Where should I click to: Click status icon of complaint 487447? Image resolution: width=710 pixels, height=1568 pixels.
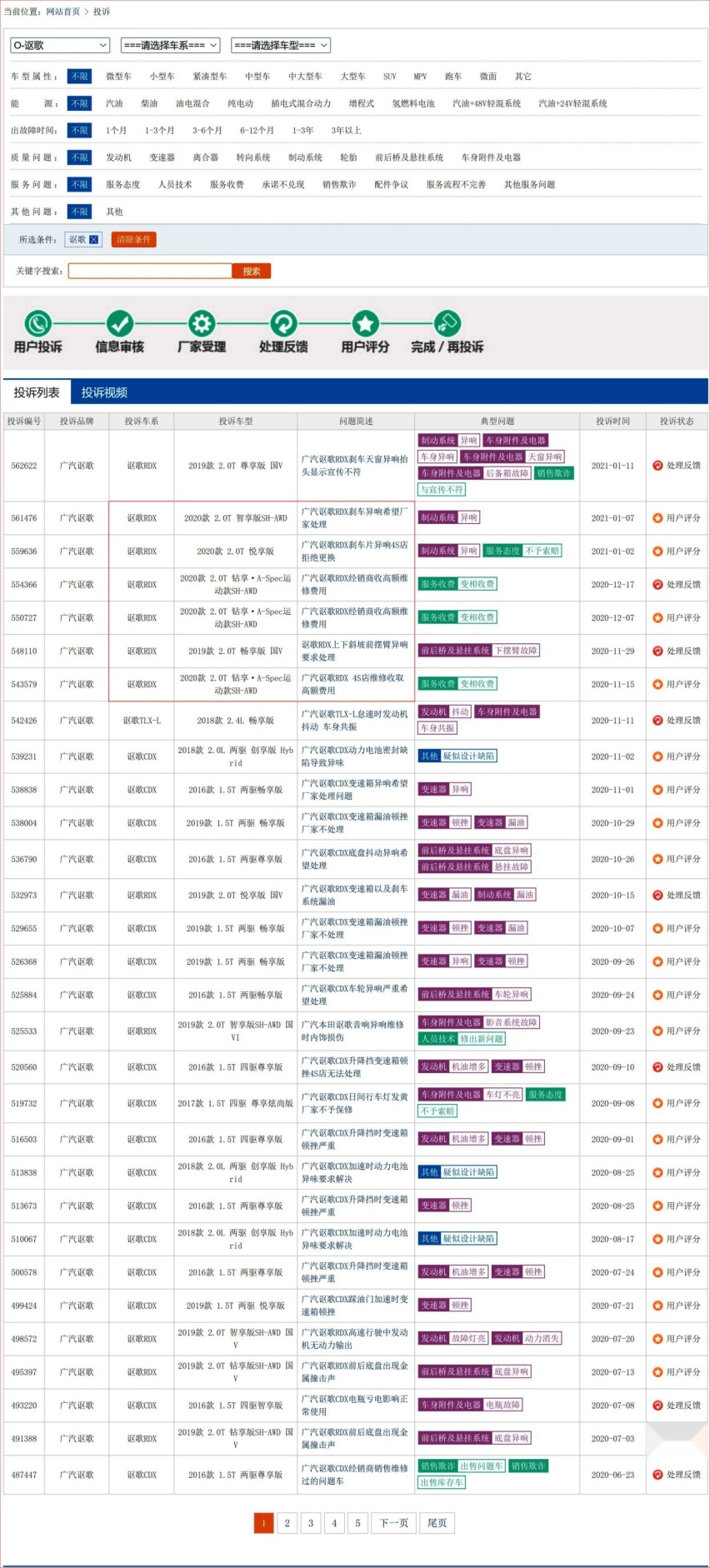click(x=657, y=1475)
